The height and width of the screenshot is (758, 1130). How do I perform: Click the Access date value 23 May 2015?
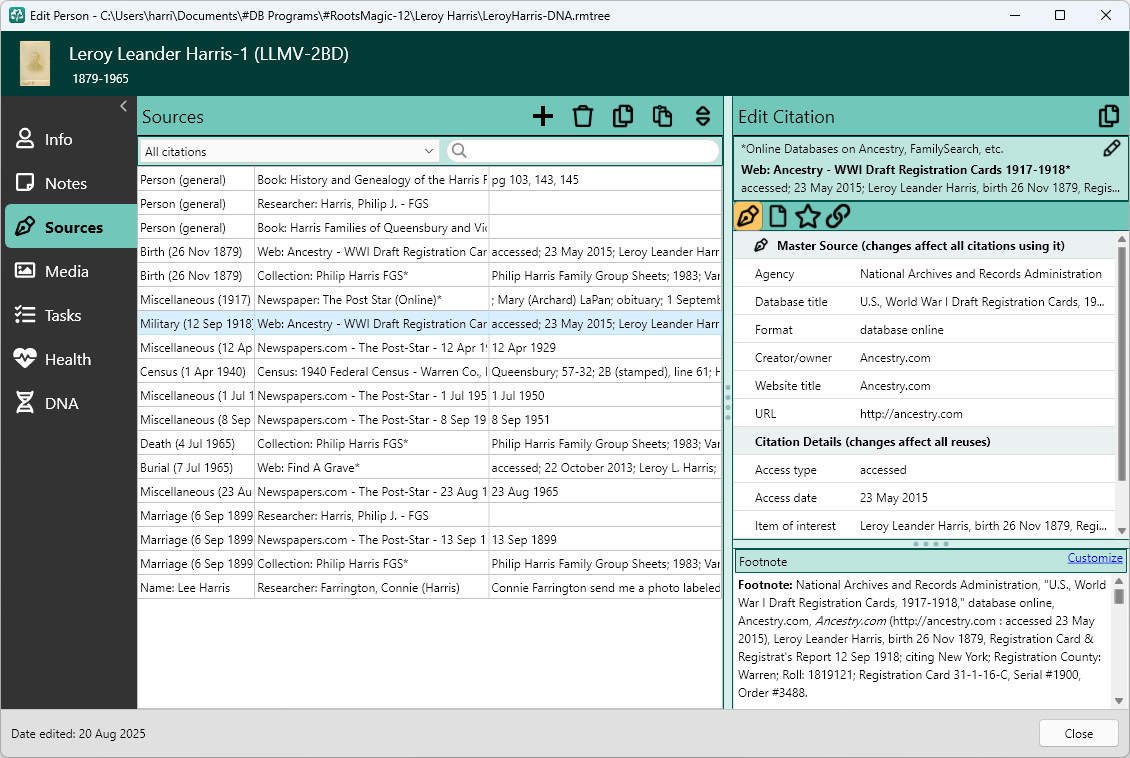point(894,498)
